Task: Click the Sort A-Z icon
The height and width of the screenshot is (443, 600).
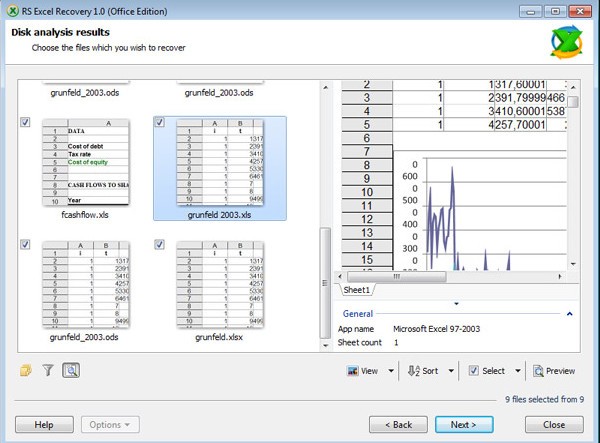Action: [413, 371]
